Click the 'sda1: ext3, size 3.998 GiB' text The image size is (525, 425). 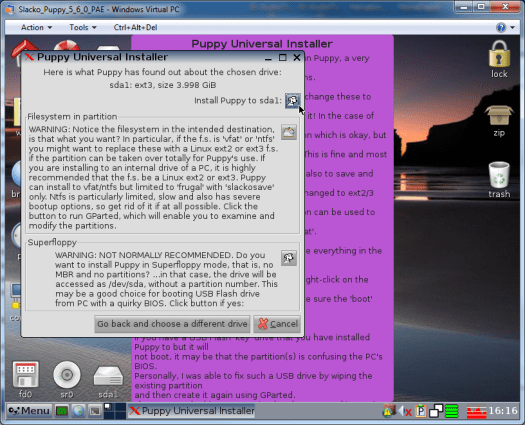click(163, 85)
